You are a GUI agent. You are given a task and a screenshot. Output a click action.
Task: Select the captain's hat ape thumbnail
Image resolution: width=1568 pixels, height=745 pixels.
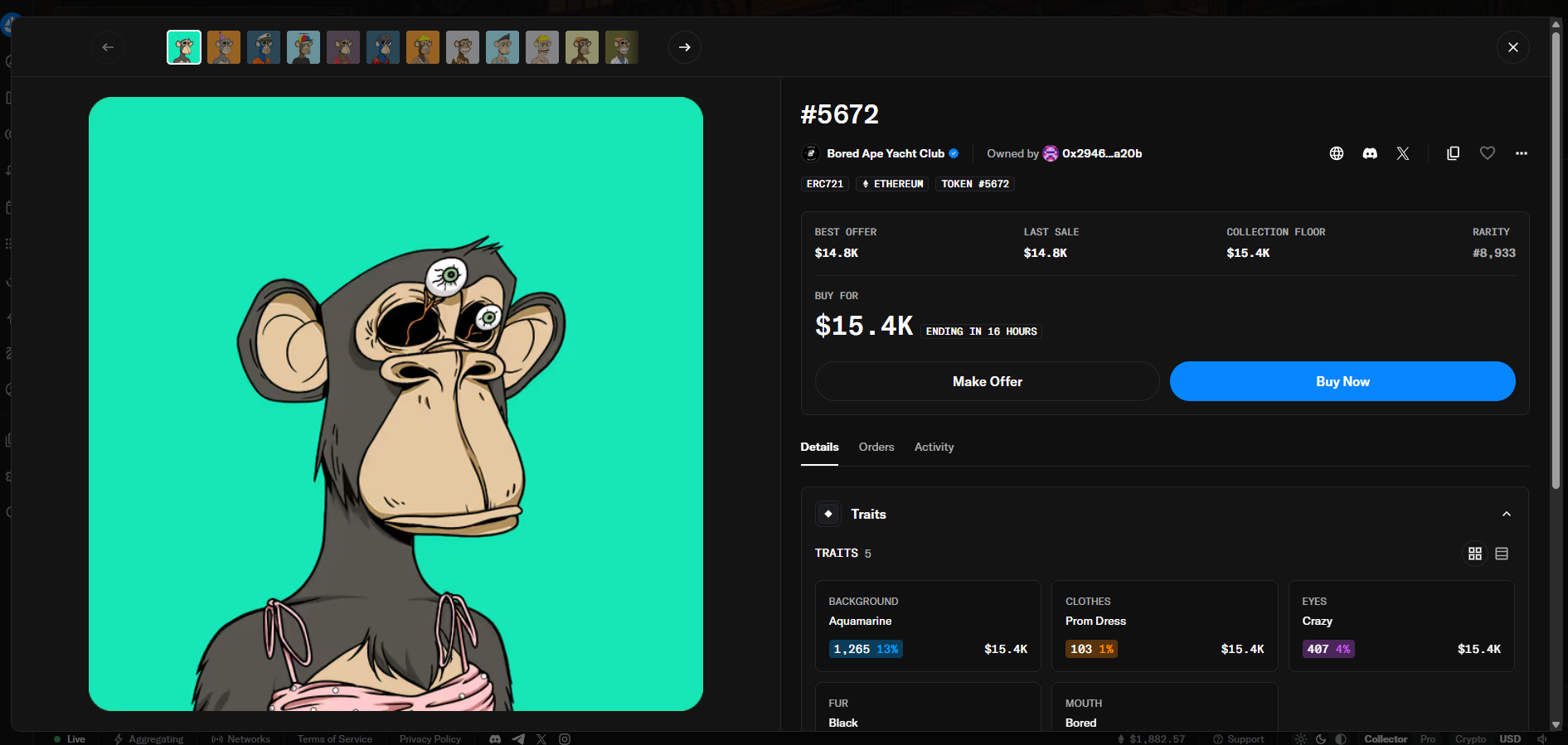pyautogui.click(x=264, y=47)
